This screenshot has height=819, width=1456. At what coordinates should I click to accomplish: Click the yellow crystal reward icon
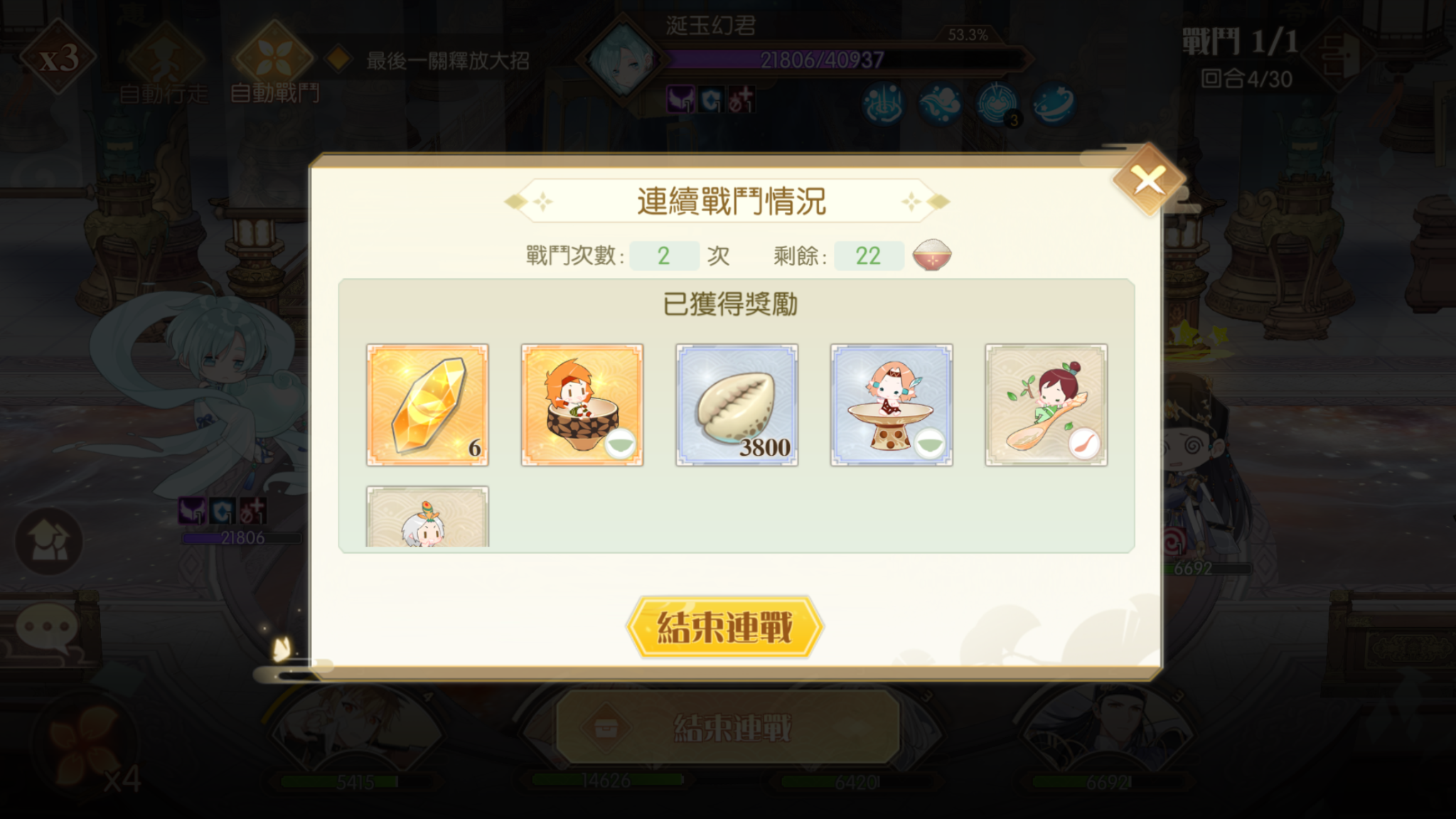[427, 405]
